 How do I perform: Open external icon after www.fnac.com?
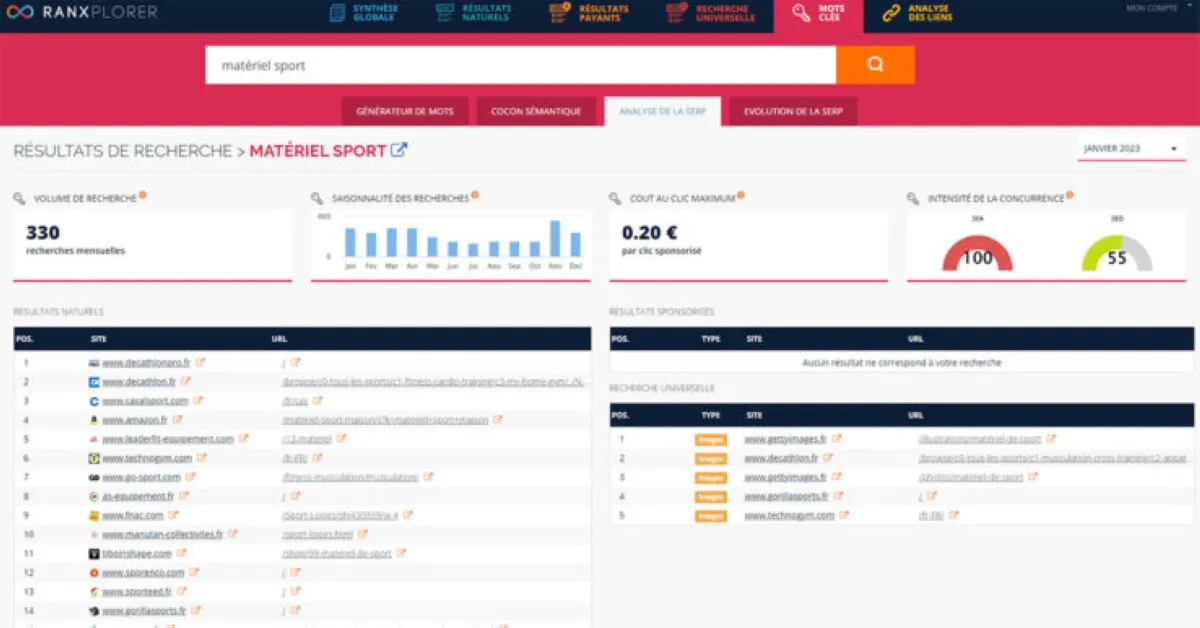pyautogui.click(x=173, y=514)
